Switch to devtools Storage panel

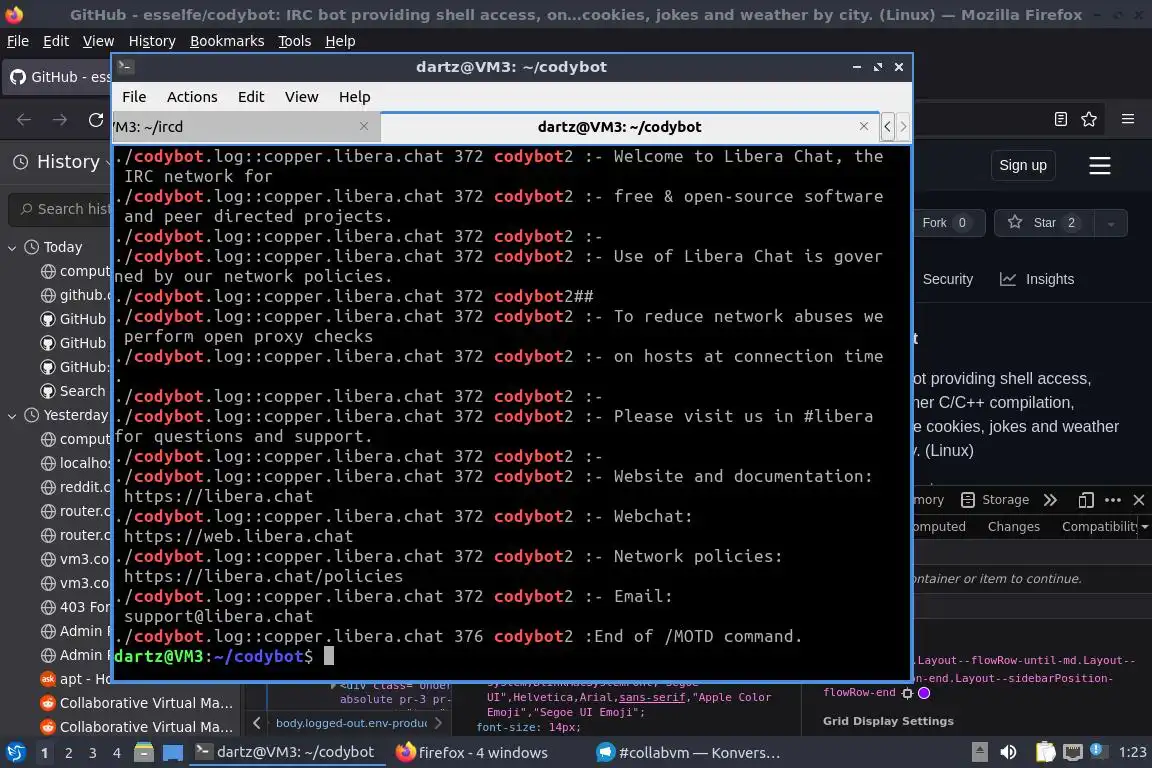click(x=995, y=500)
